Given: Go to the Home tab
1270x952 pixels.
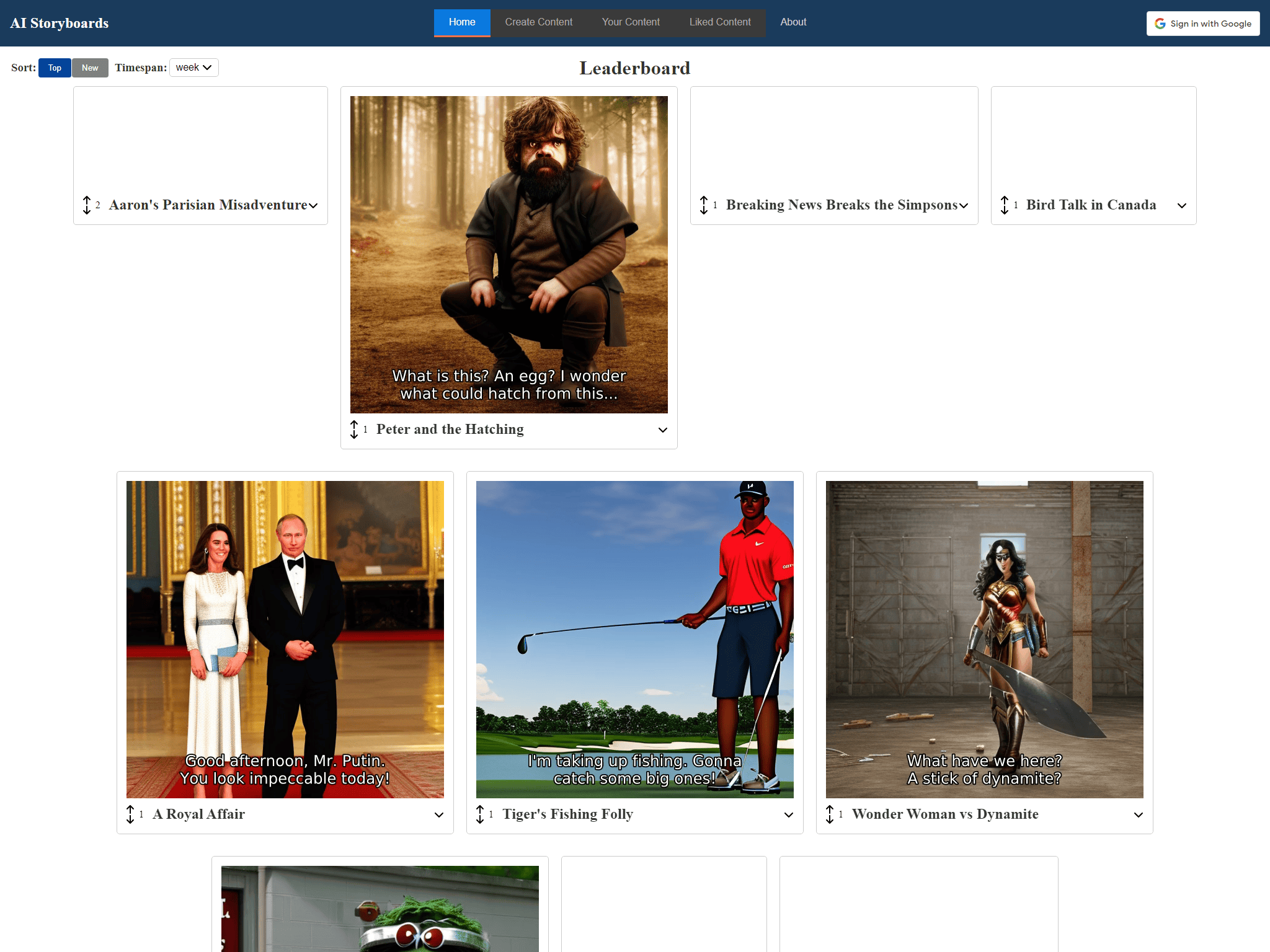Looking at the screenshot, I should tap(462, 22).
